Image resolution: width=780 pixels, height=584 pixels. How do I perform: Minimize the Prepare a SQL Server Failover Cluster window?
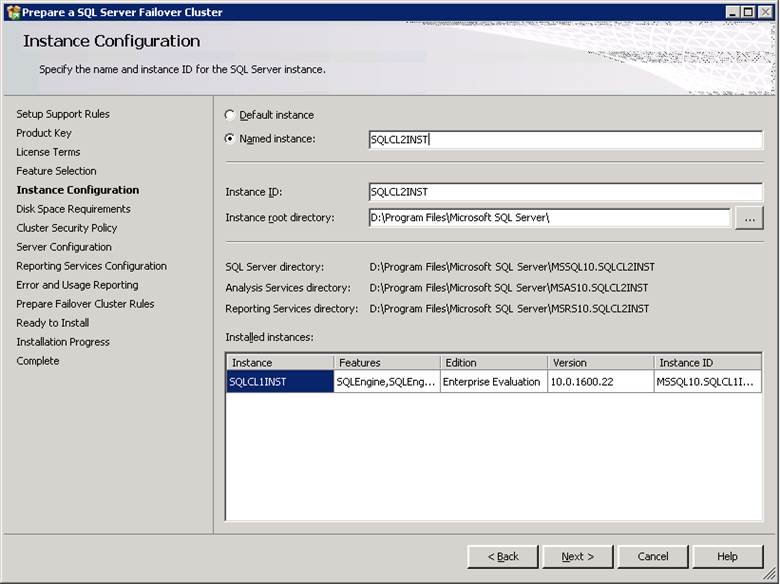point(732,12)
